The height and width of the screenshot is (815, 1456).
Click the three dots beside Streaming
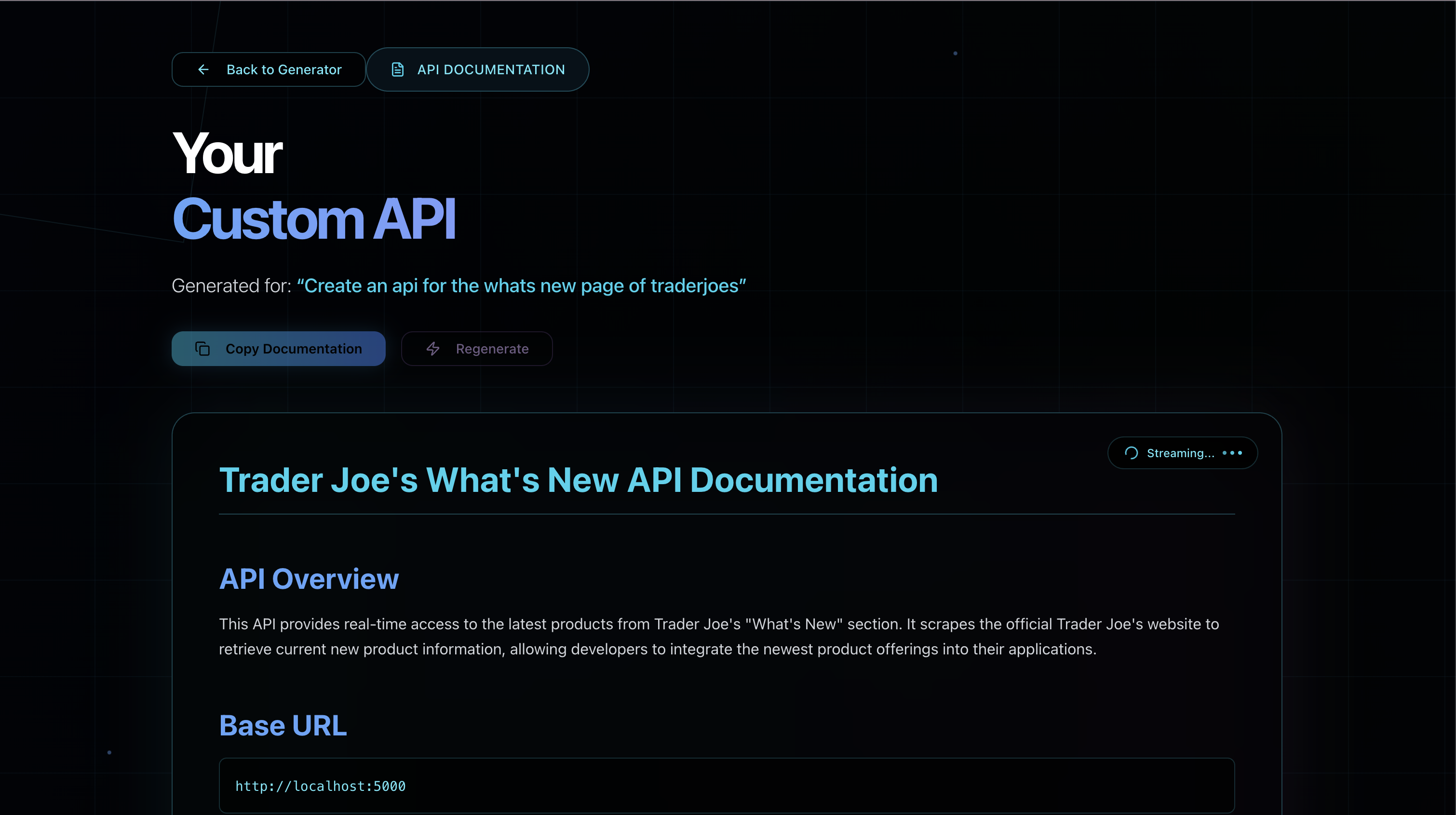pyautogui.click(x=1232, y=453)
